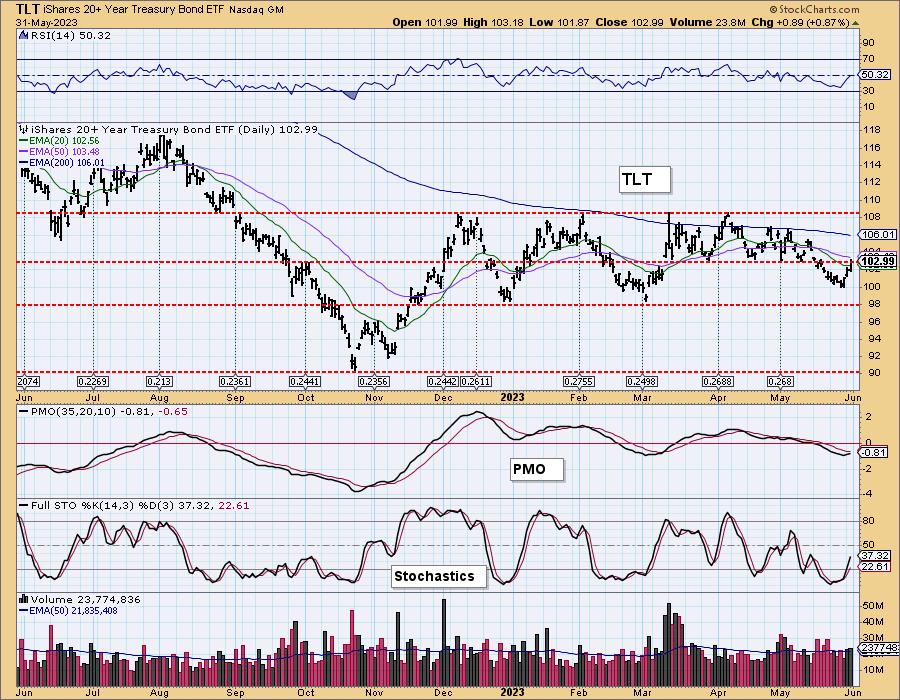Click the 37.32 stochastic %K tag
Image resolution: width=900 pixels, height=700 pixels.
875,555
